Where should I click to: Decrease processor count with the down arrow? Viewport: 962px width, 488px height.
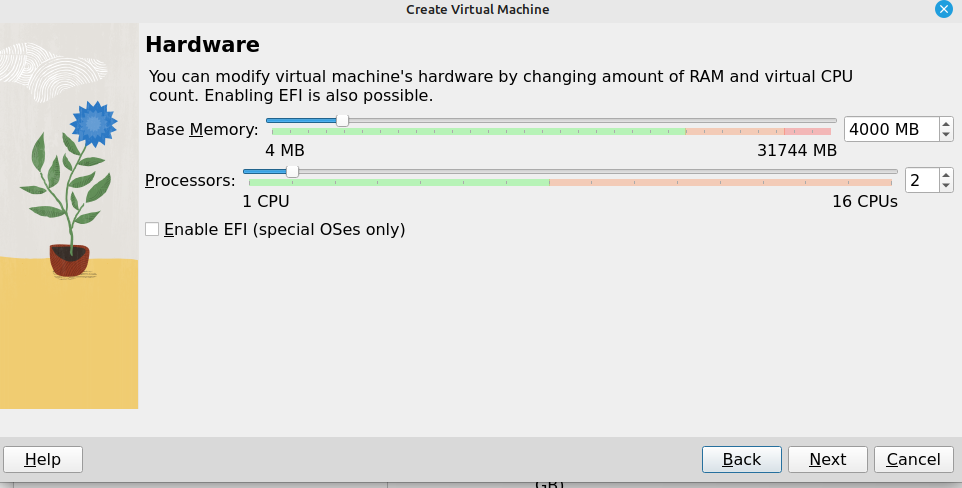[946, 186]
